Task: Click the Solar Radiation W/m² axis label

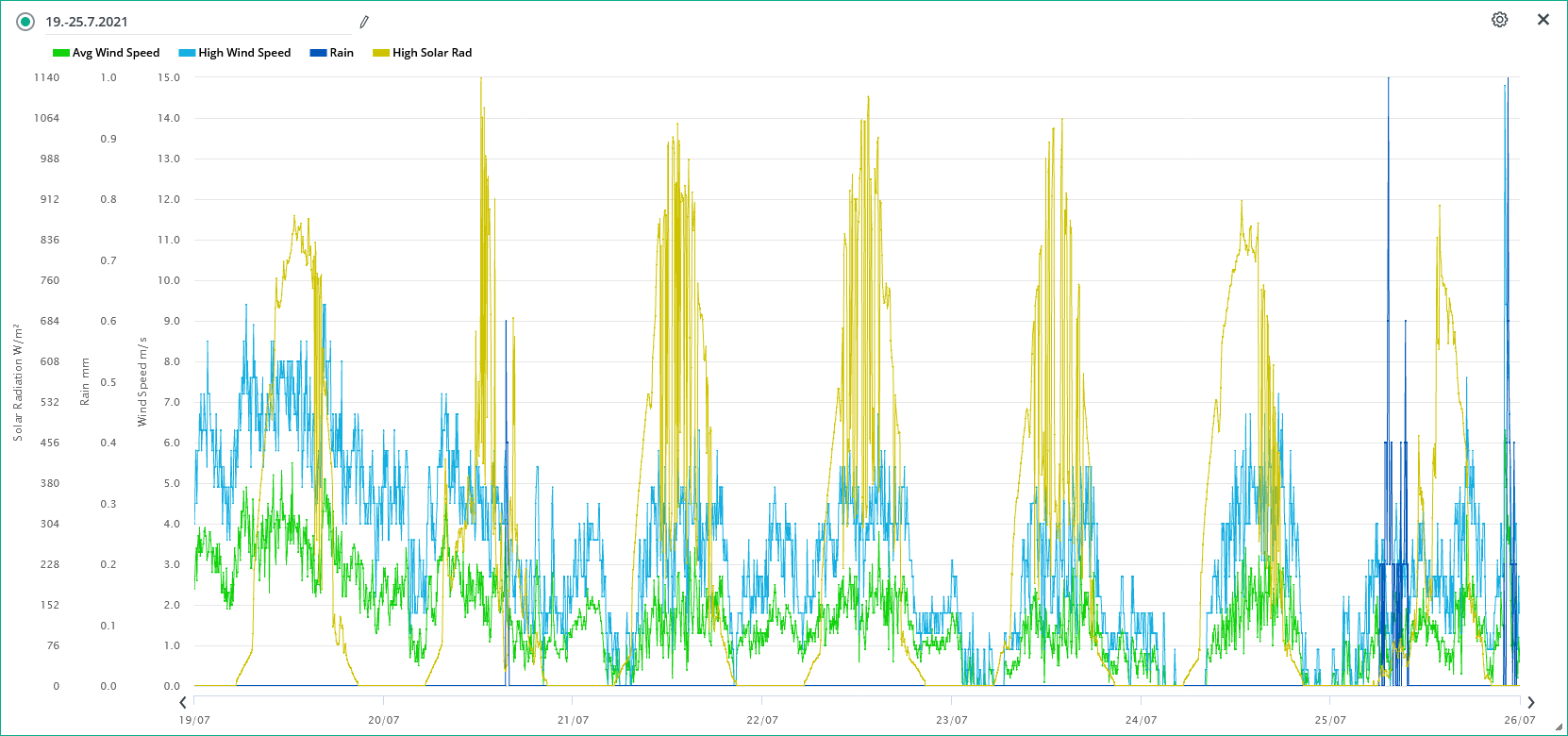Action: pos(17,382)
